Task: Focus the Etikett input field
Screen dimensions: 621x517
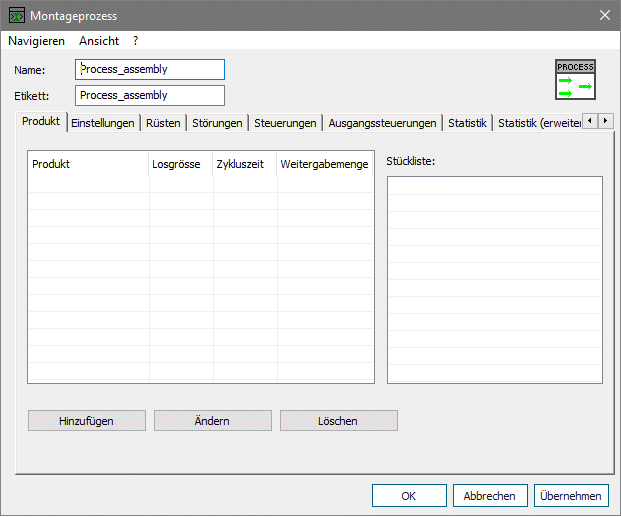Action: [150, 95]
